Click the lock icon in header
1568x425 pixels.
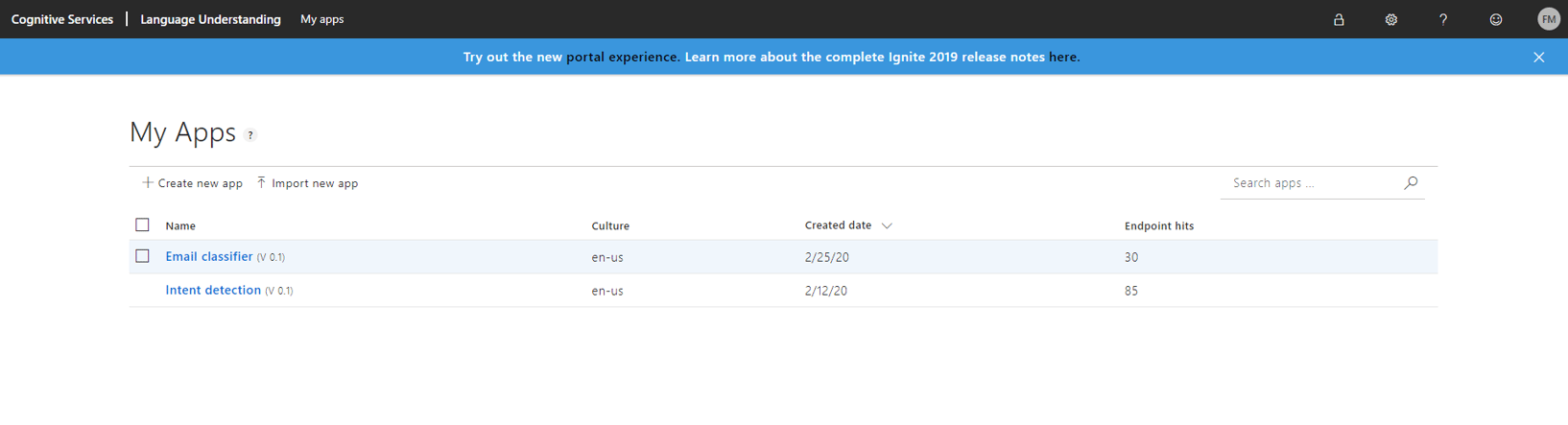1339,19
